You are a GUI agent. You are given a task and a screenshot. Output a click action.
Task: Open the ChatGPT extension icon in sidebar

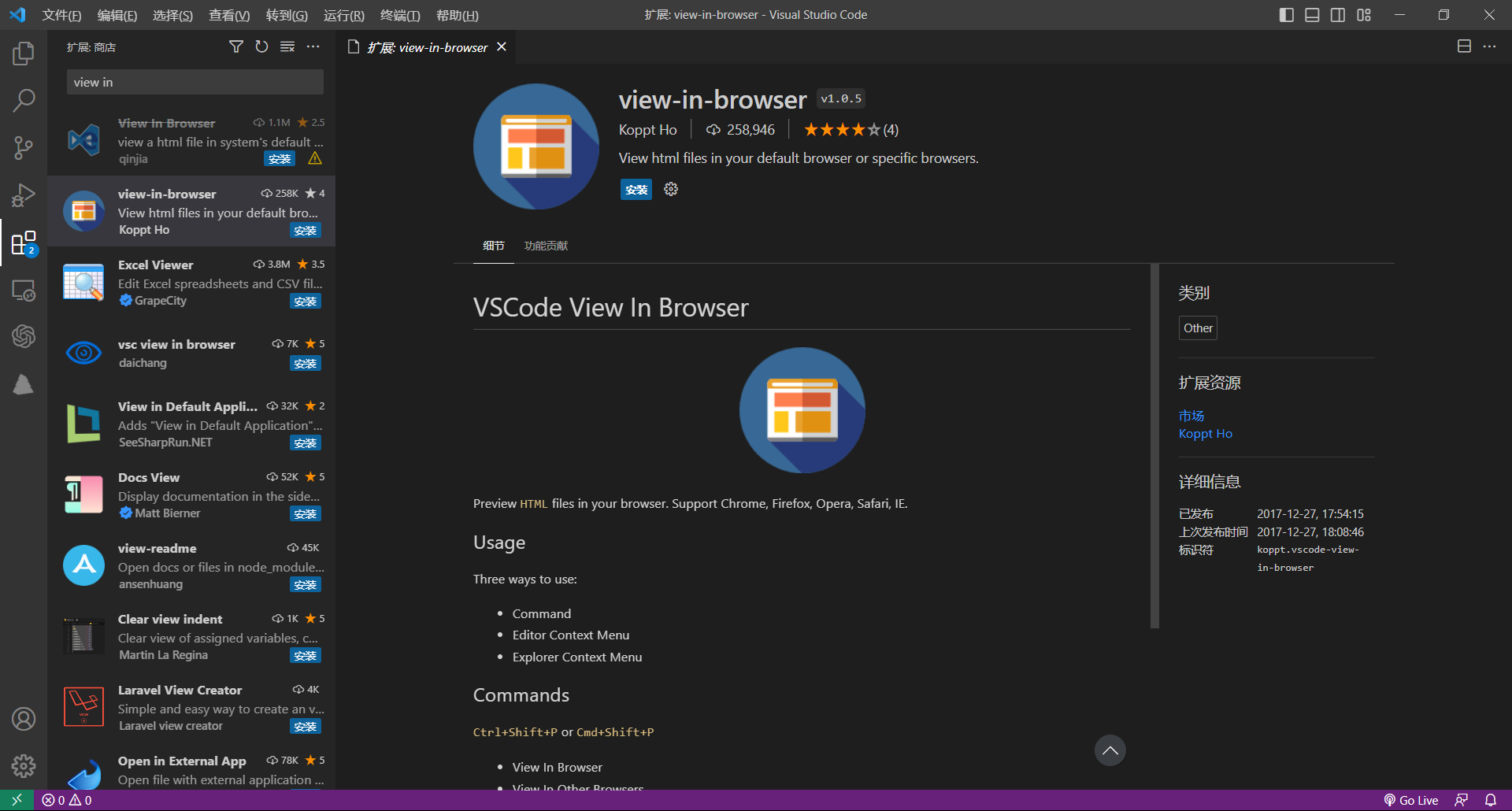[x=24, y=337]
